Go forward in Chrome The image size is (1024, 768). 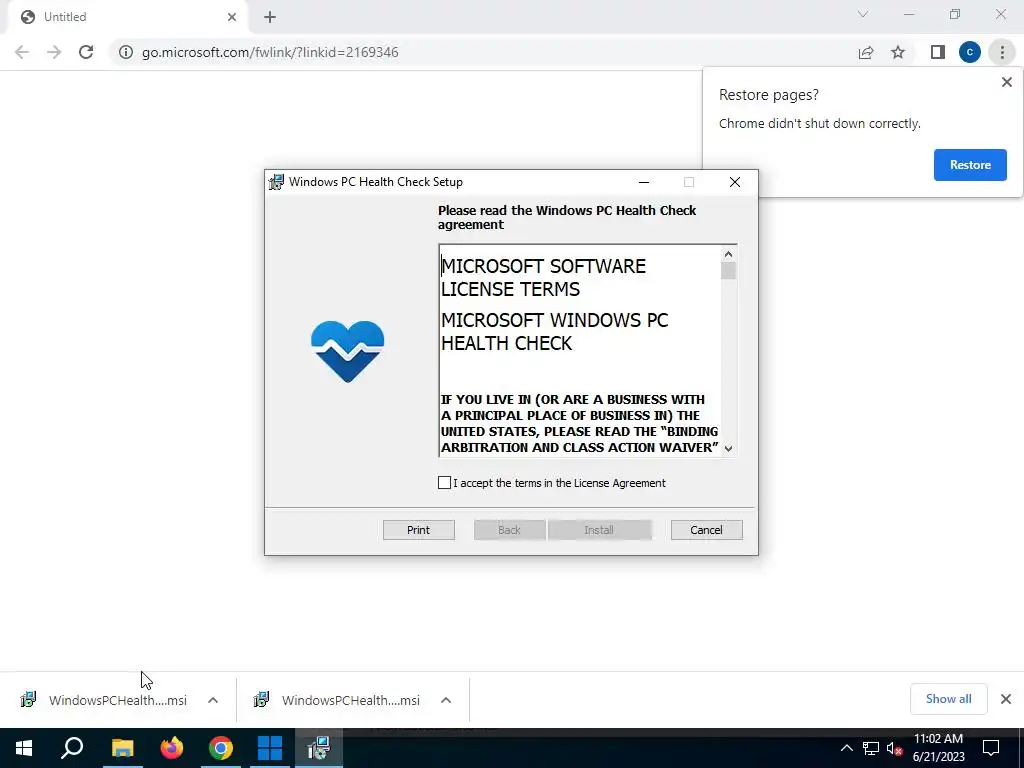[54, 52]
